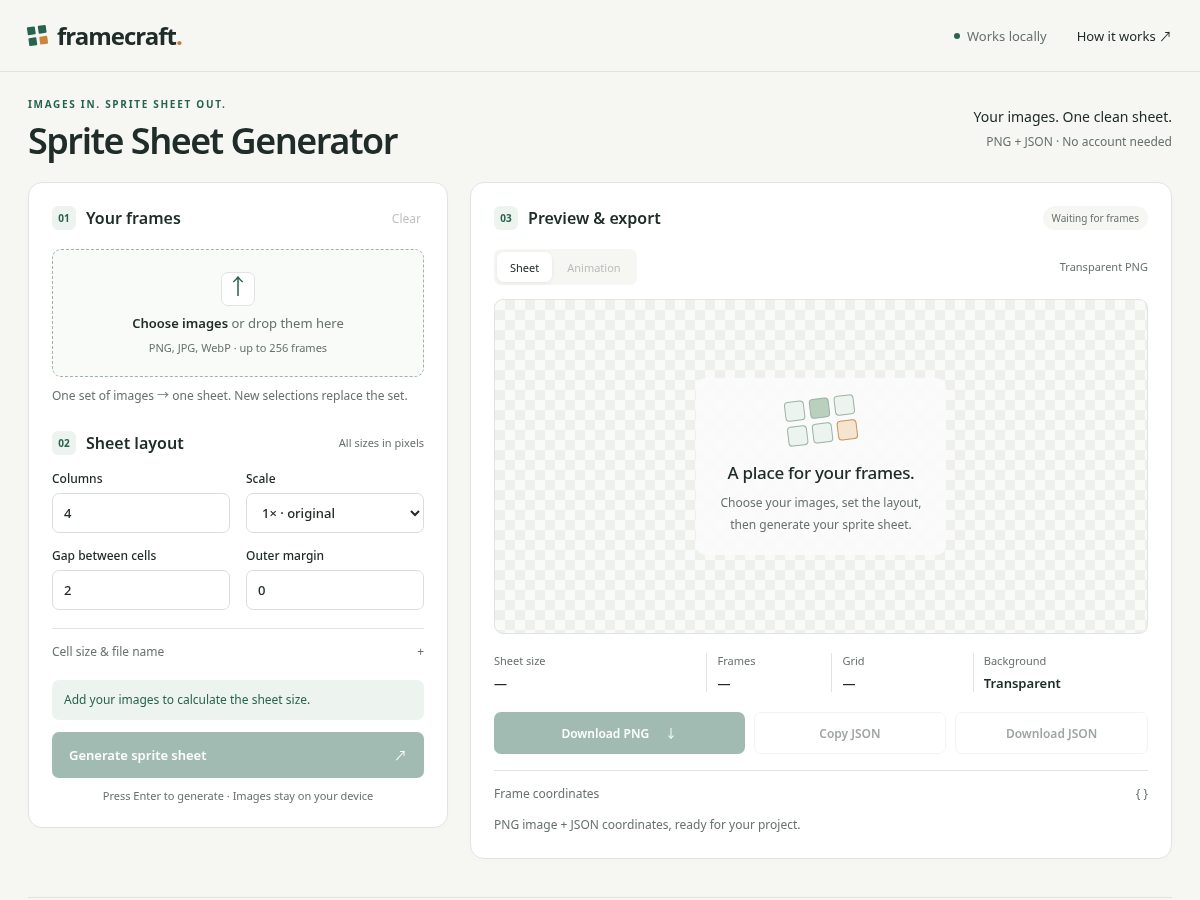
Task: Click the Add your images to calculate notice
Action: 238,700
